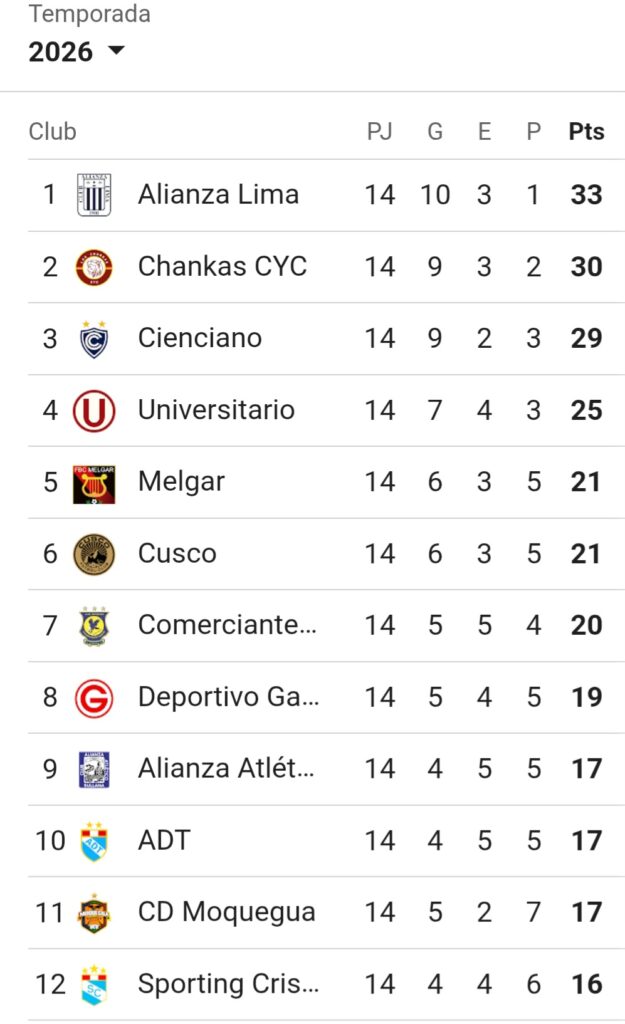This screenshot has width=625, height=1024.
Task: Click the Alianza Lima club crest
Action: click(x=94, y=195)
